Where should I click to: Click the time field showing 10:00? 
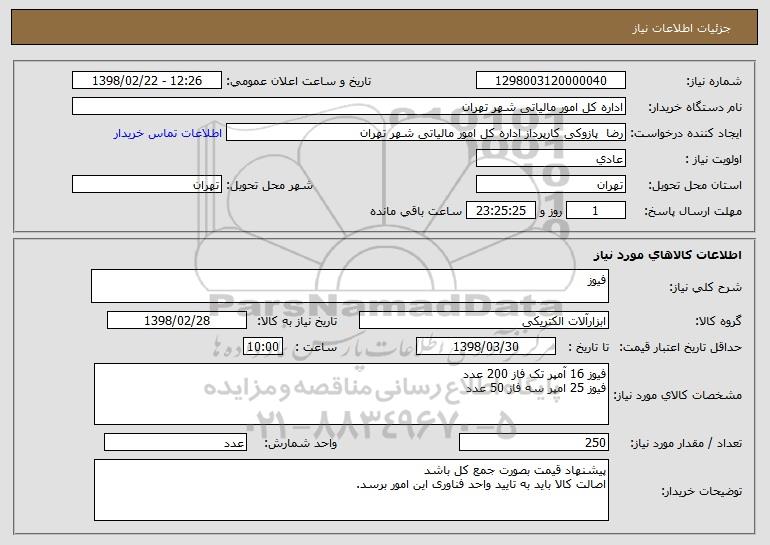[263, 347]
